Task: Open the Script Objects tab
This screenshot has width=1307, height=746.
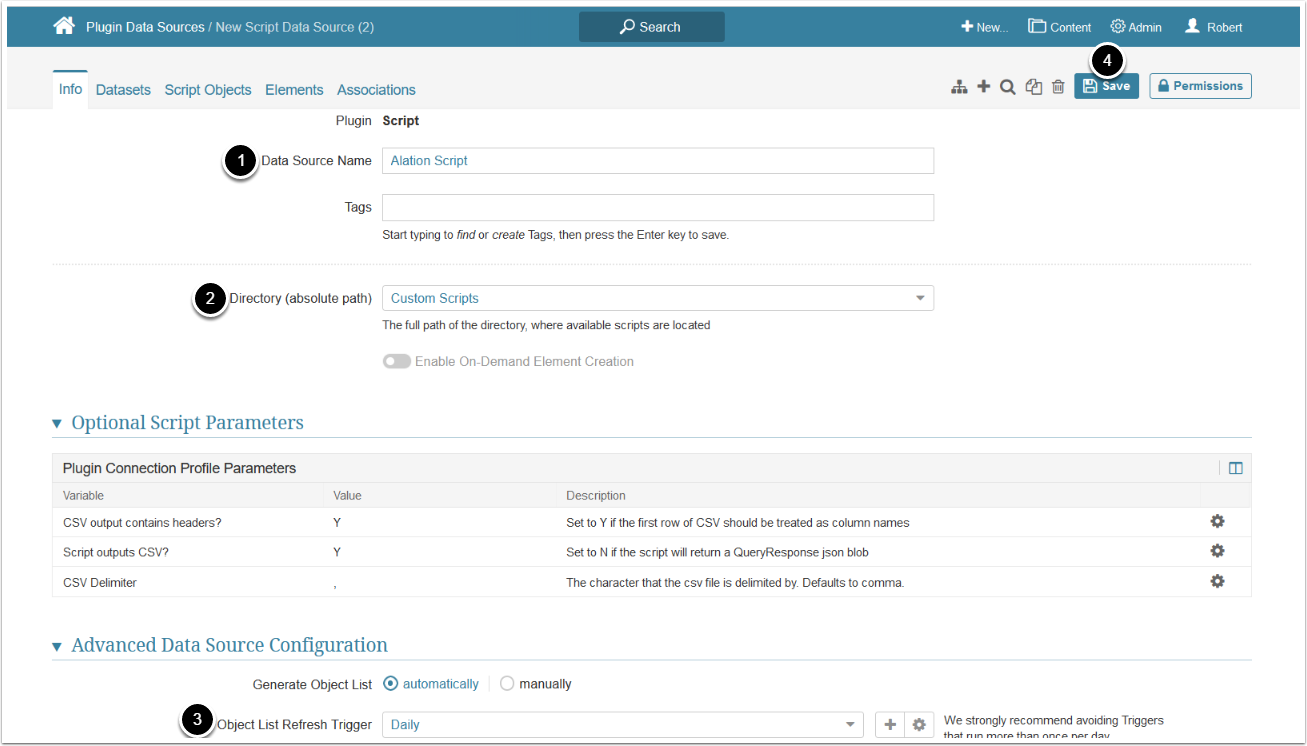Action: 208,90
